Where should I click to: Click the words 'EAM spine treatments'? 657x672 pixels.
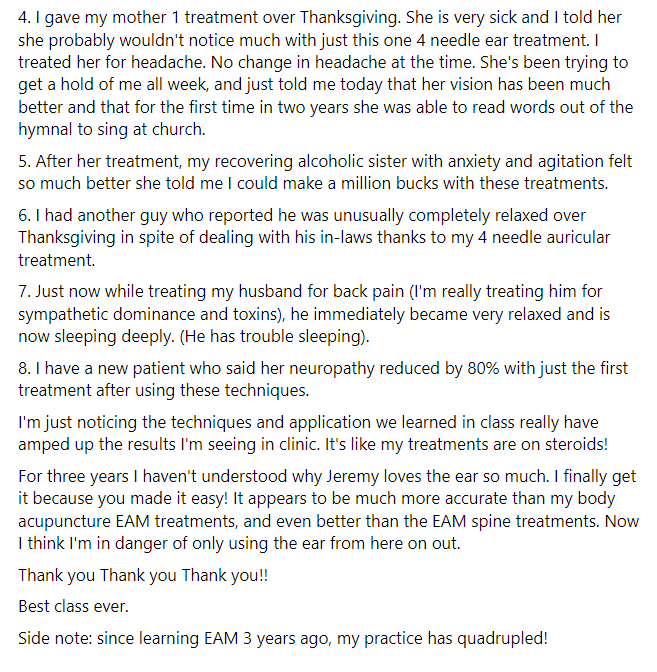(x=516, y=522)
